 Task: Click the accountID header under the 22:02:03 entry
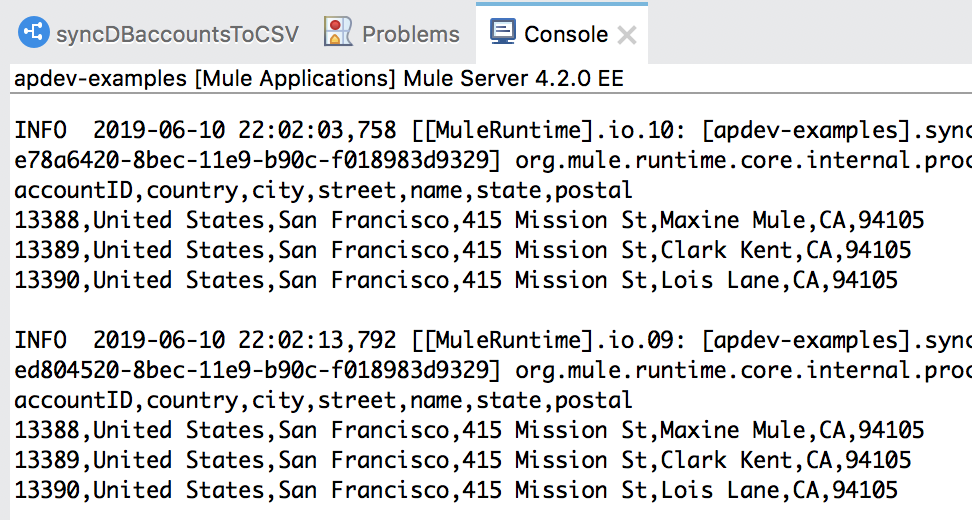click(323, 190)
